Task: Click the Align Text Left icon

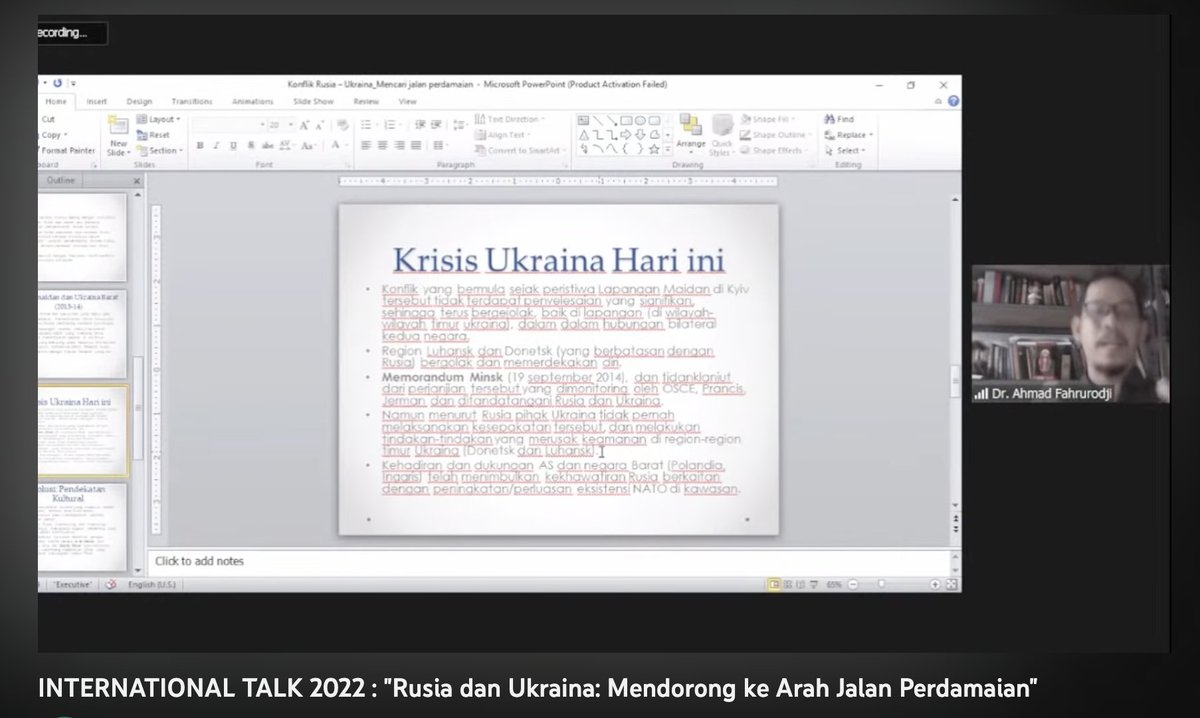Action: [365, 145]
